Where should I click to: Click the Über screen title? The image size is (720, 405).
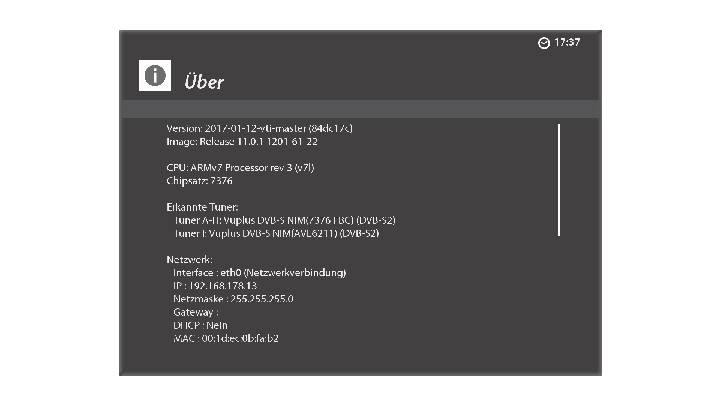pos(204,81)
